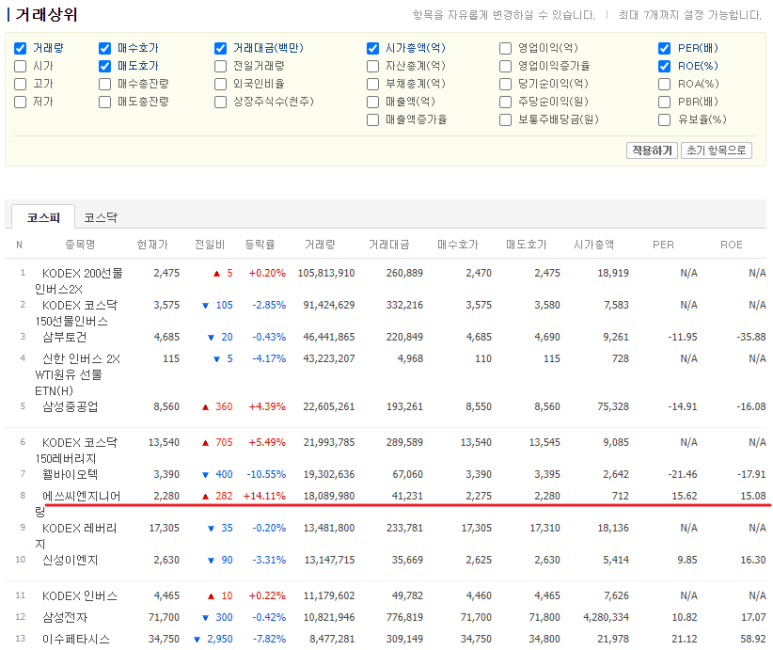The image size is (773, 650).
Task: Click the -10.55% change value
Action: click(x=266, y=474)
